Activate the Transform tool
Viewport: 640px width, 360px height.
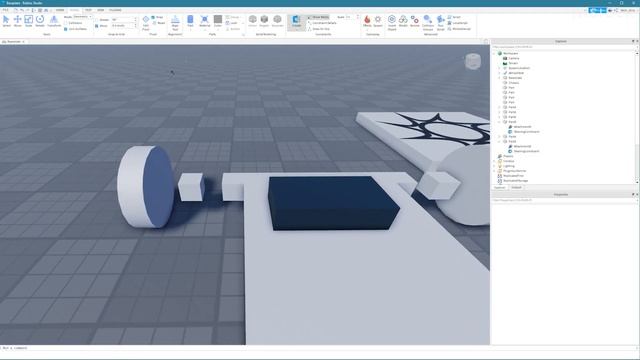54,21
